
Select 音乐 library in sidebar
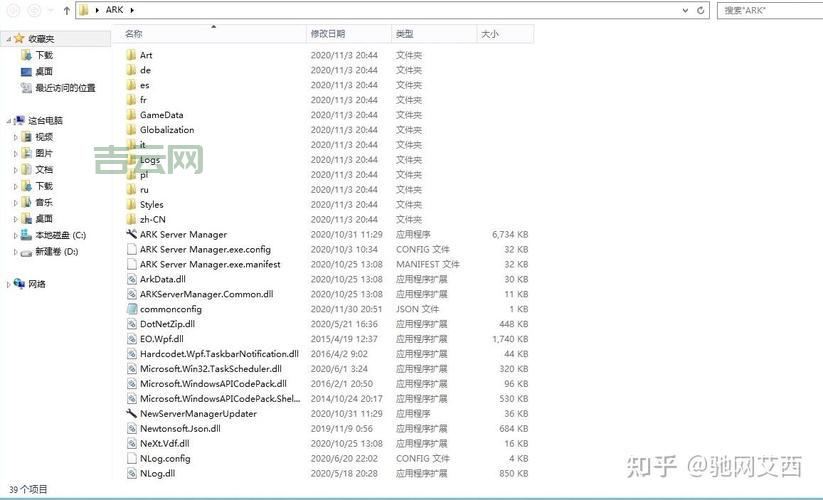coord(44,202)
